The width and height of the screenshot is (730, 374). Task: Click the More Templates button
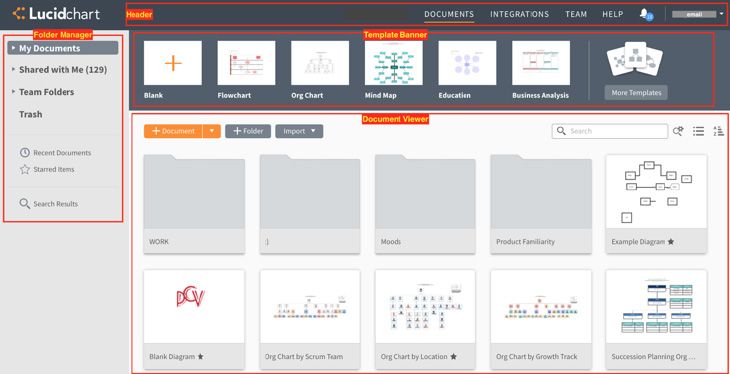coord(636,93)
